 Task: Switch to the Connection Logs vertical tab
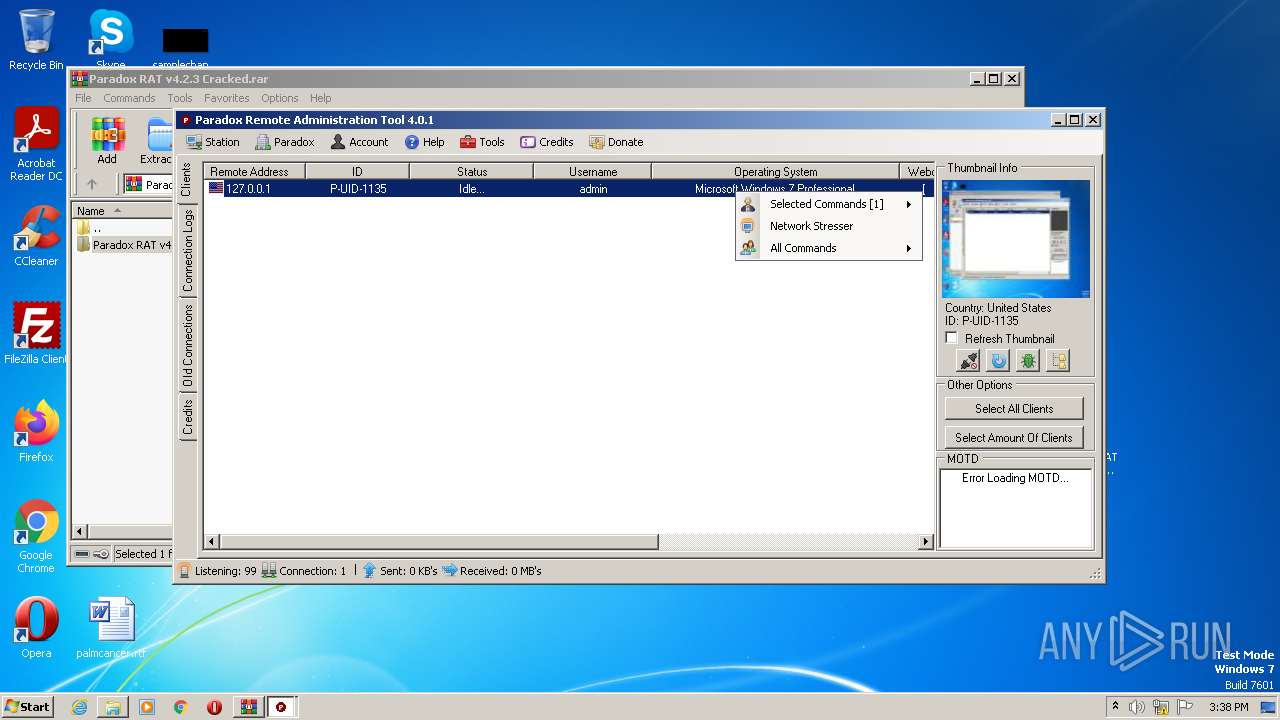pos(187,250)
